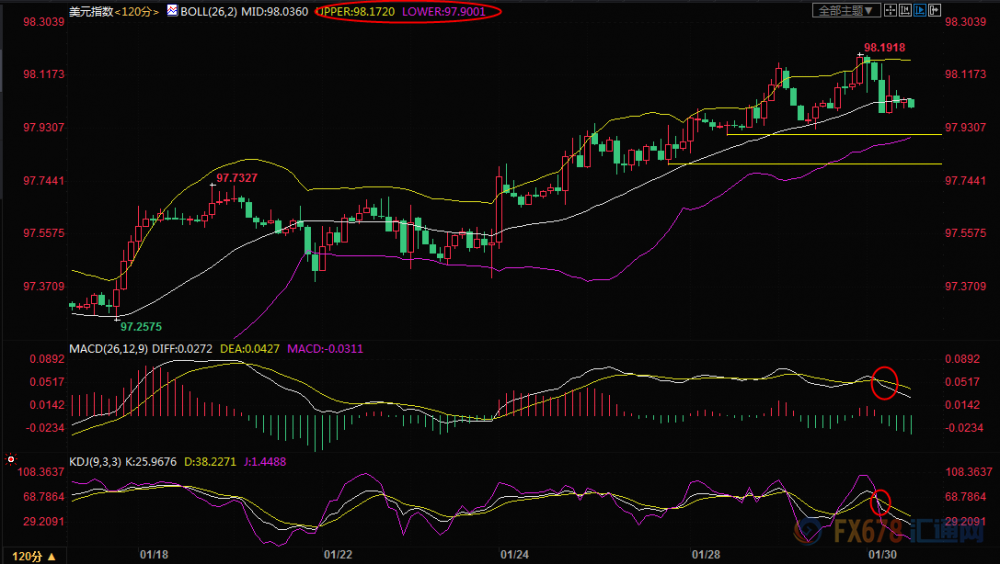Viewport: 1000px width, 564px height.
Task: Select the KDJ(9,3,3) indicator label
Action: click(95, 461)
